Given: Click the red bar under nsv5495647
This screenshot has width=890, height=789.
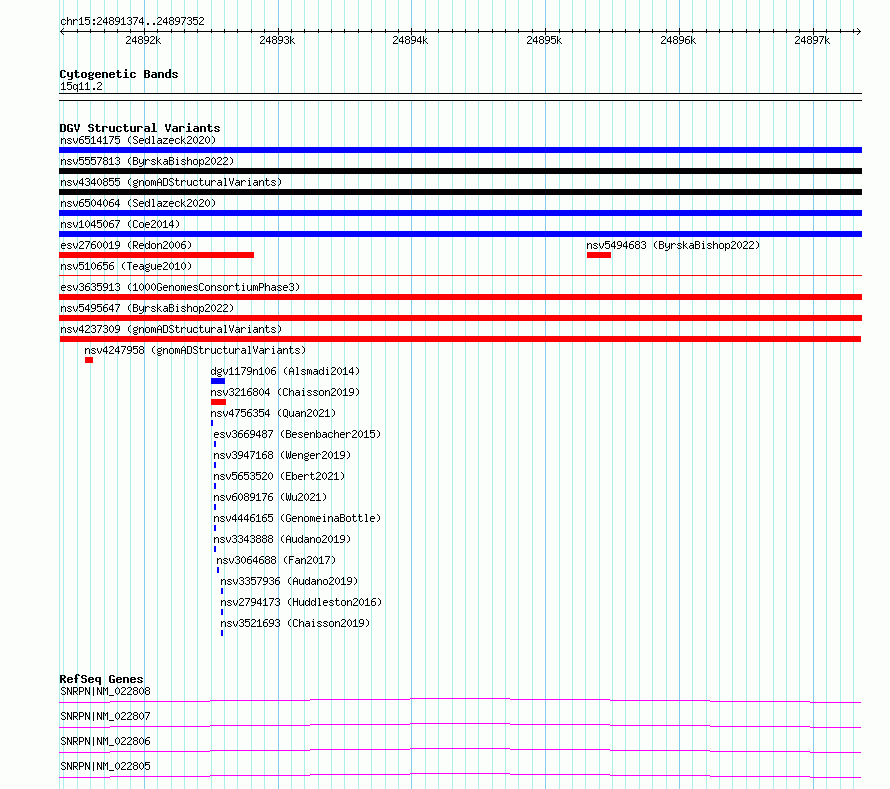Looking at the screenshot, I should click(460, 318).
